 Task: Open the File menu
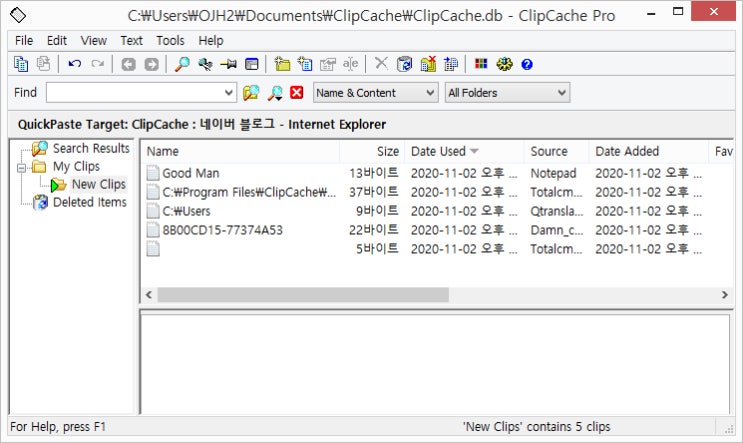click(x=24, y=41)
